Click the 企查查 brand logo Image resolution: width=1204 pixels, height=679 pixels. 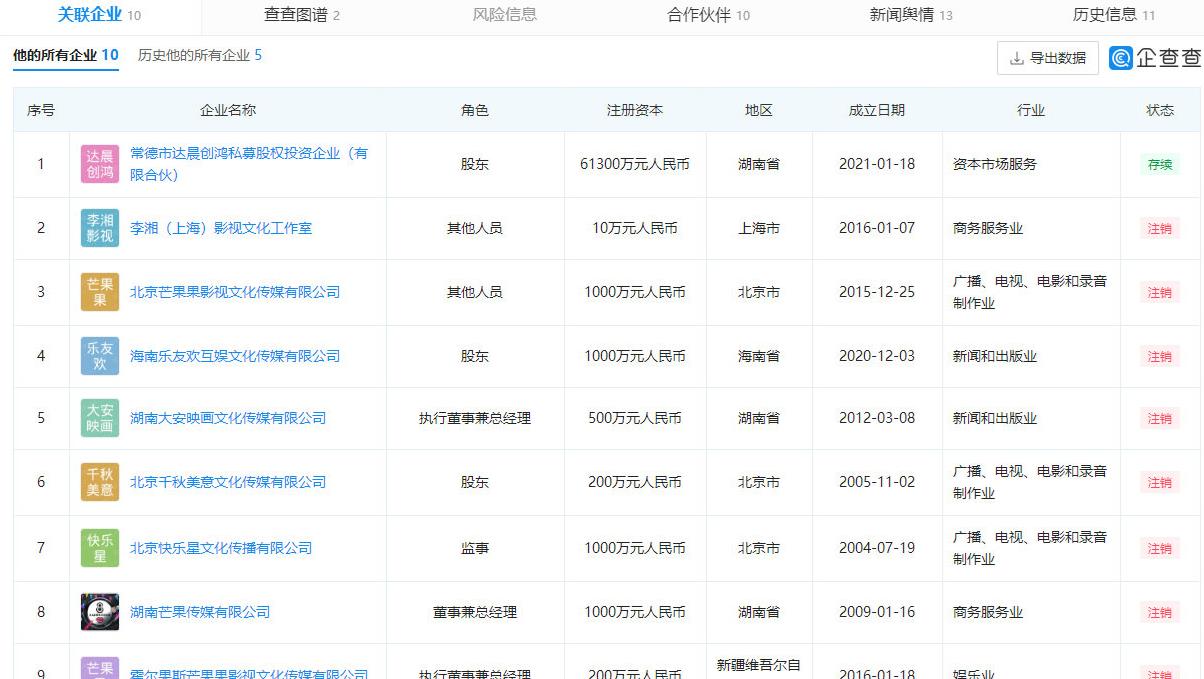[x=1154, y=58]
